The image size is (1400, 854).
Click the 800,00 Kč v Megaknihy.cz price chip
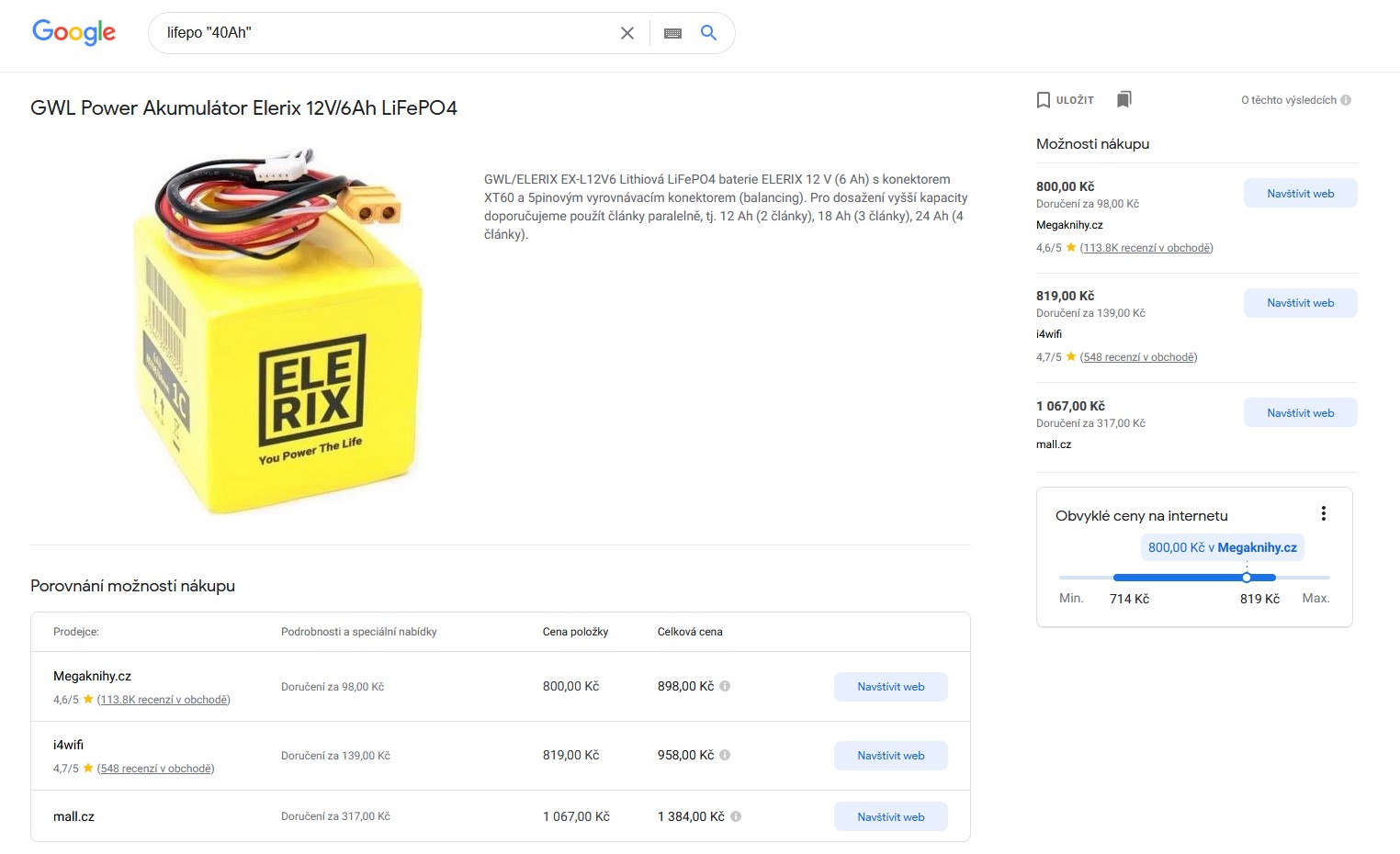1222,547
